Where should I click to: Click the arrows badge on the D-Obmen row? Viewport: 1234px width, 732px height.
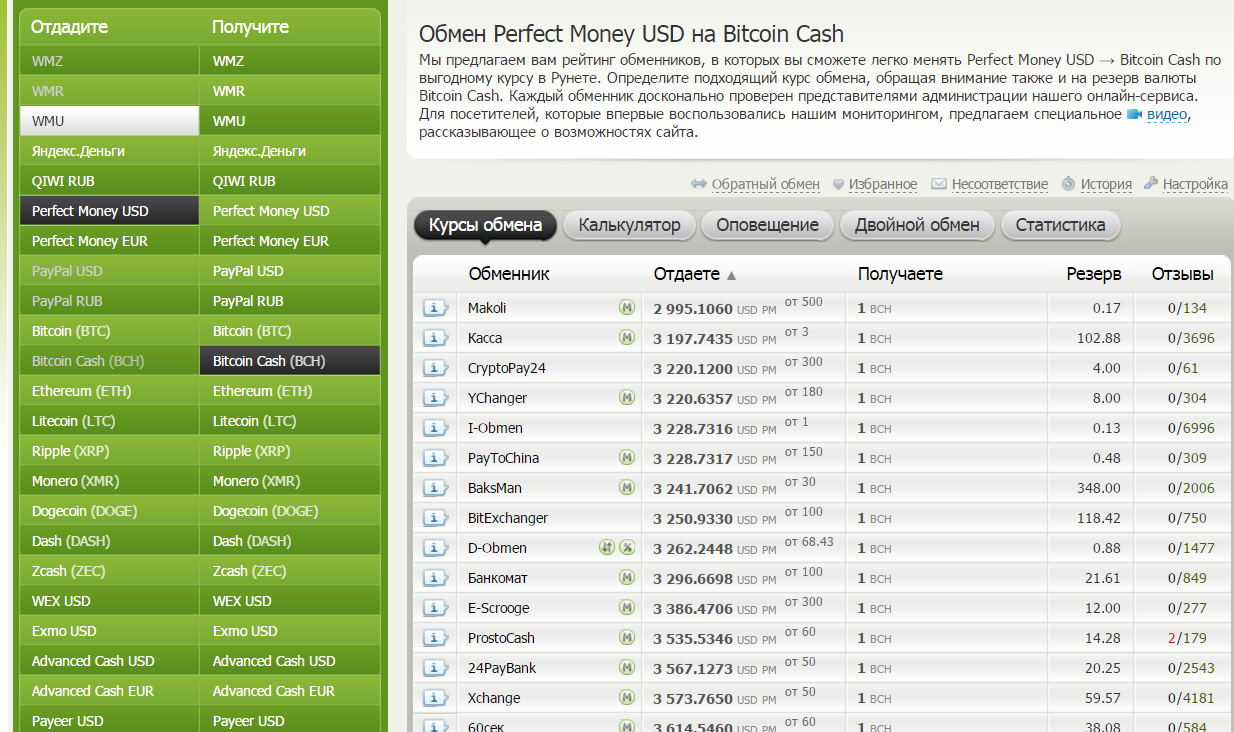[606, 548]
